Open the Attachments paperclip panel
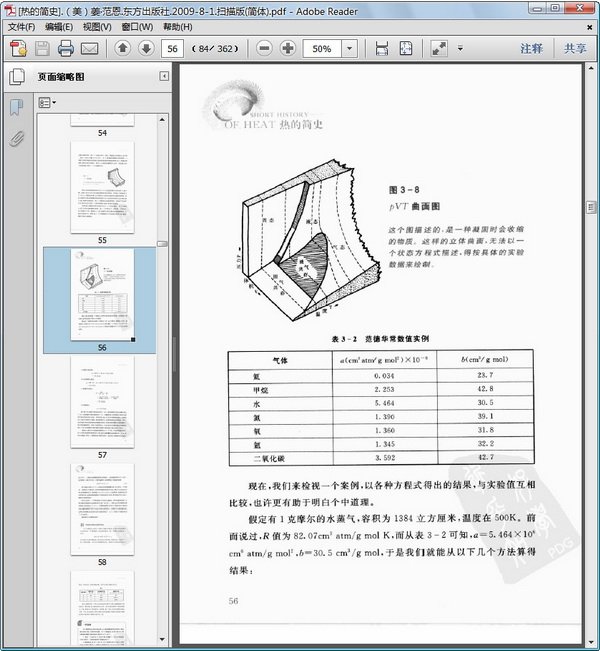 pos(17,139)
